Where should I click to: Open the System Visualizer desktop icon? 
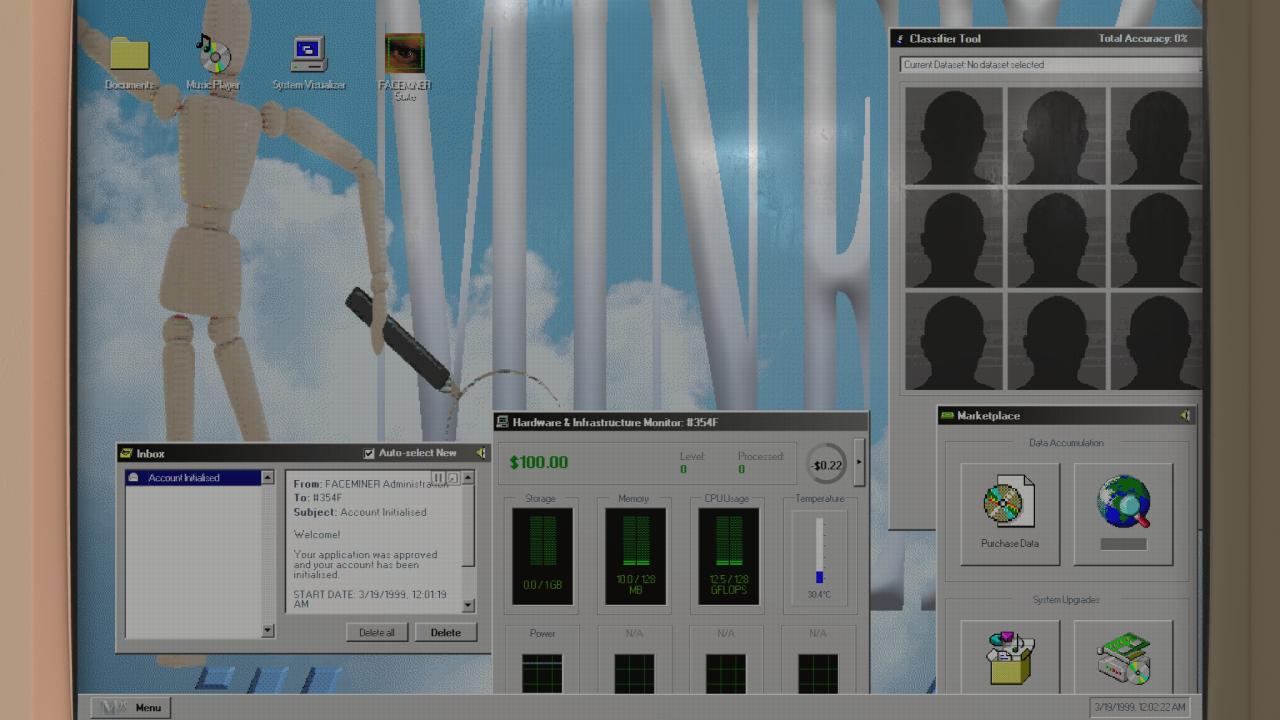pos(309,55)
